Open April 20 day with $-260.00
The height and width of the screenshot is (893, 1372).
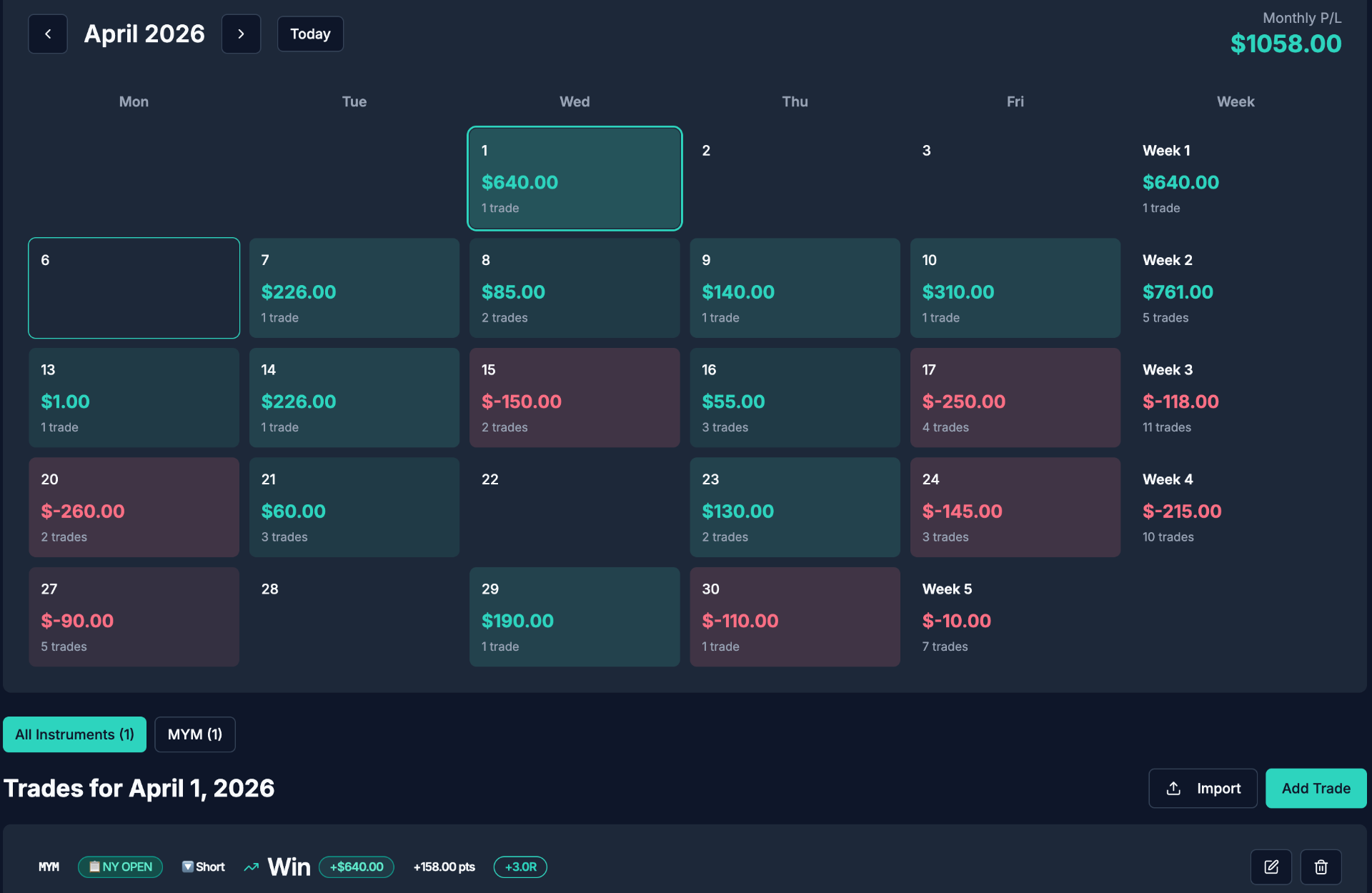coord(134,507)
